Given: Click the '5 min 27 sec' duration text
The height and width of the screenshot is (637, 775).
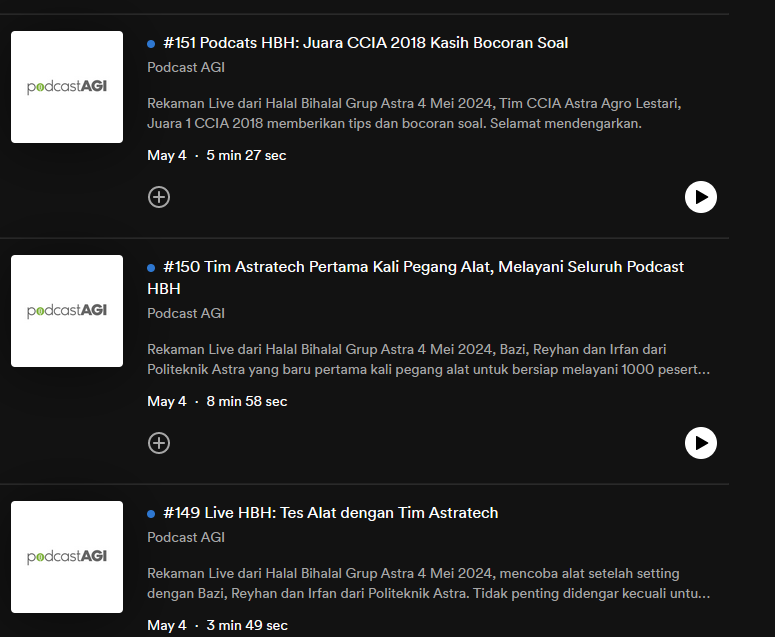Looking at the screenshot, I should (x=246, y=155).
